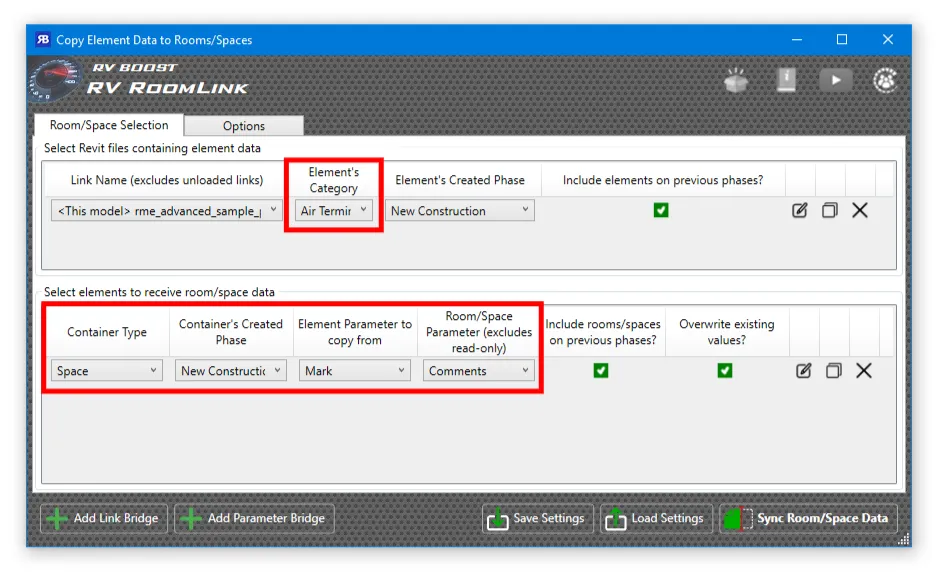This screenshot has height=572, width=936.
Task: Delete the link bridge row
Action: click(860, 210)
